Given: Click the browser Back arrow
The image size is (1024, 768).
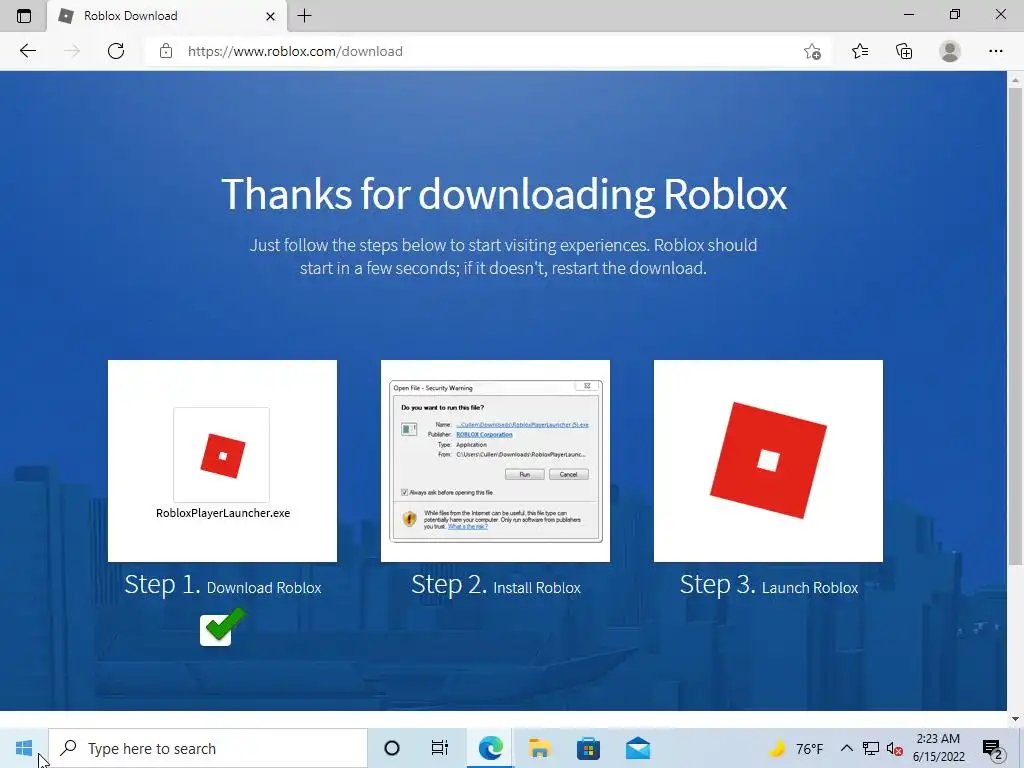Looking at the screenshot, I should [27, 51].
